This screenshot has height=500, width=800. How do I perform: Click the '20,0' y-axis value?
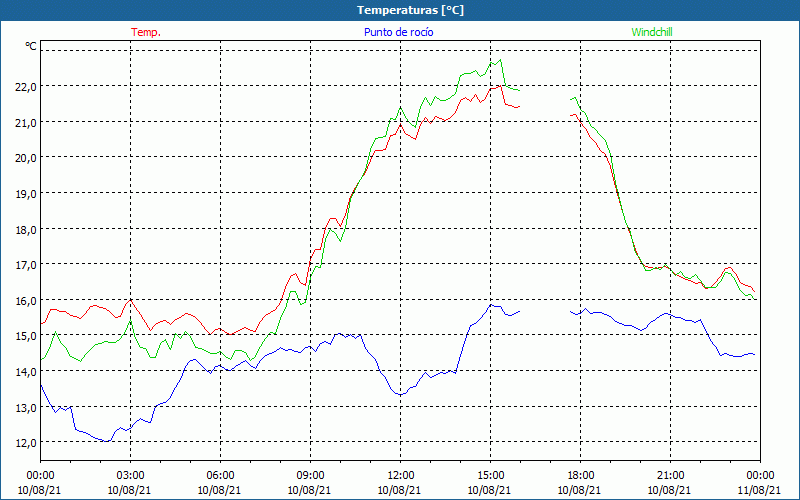[x=27, y=158]
